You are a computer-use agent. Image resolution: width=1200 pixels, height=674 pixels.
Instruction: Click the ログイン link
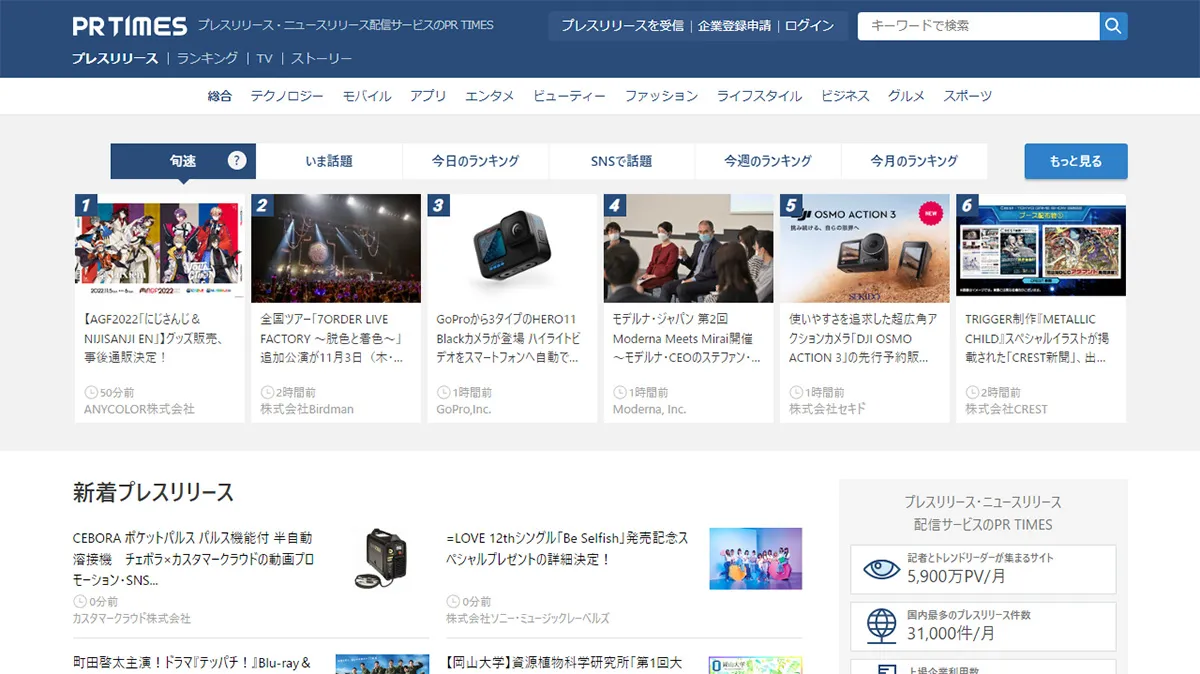809,26
